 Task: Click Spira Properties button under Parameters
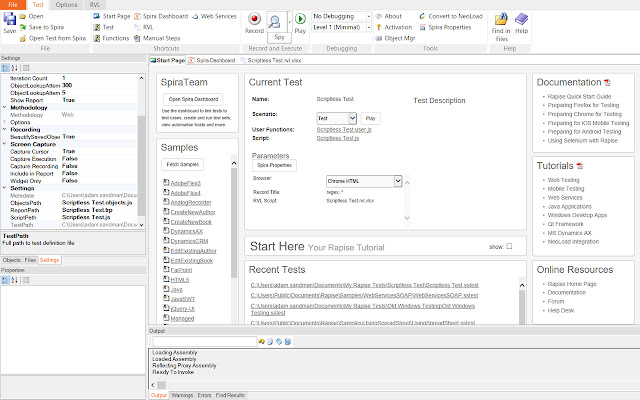click(274, 165)
